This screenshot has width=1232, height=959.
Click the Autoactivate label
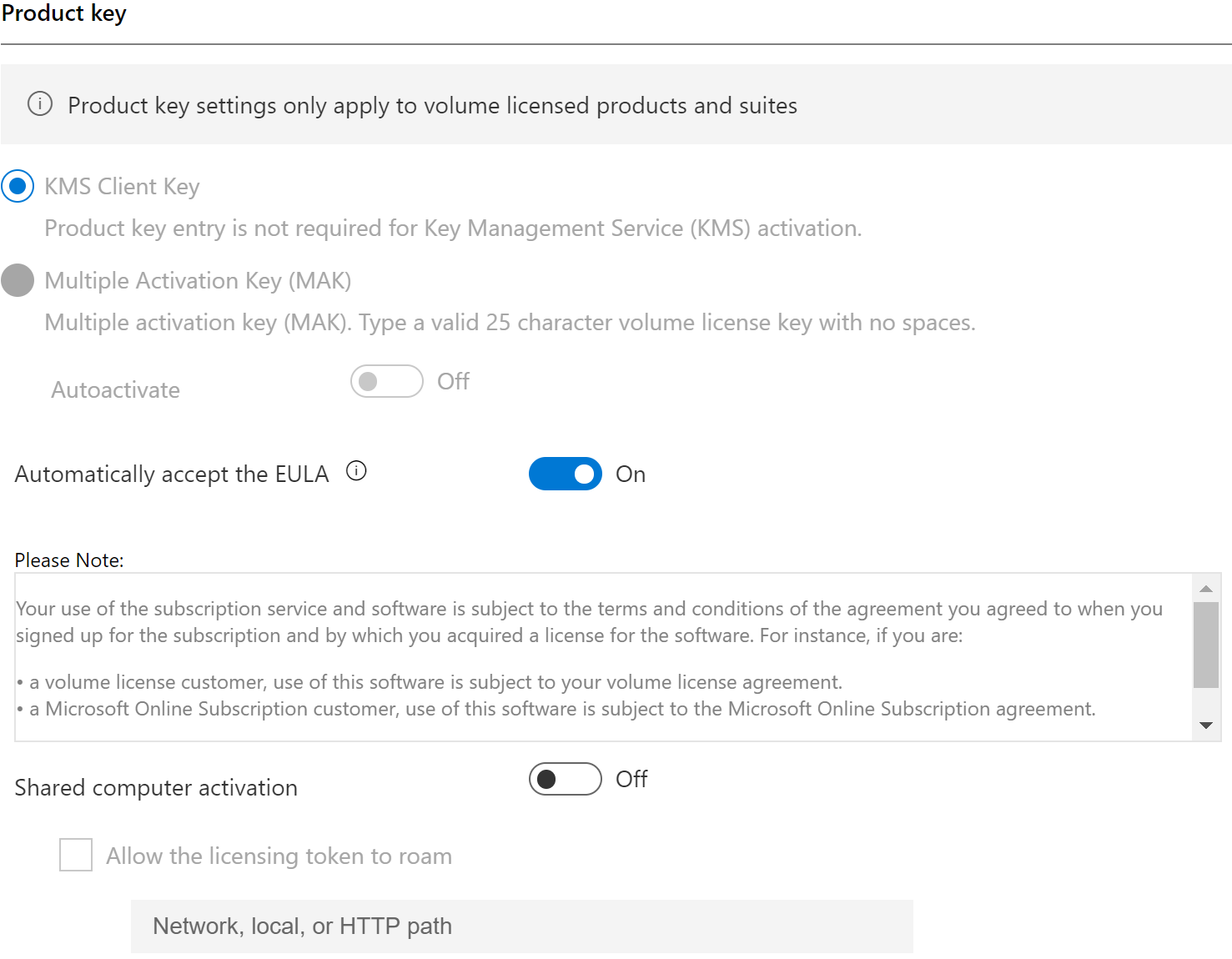[116, 389]
